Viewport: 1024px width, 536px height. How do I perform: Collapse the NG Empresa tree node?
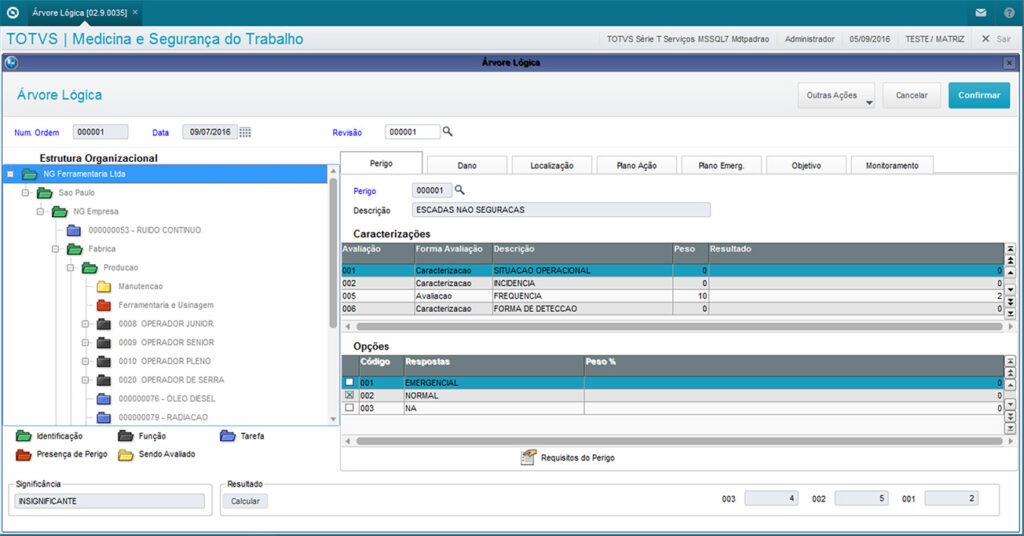40,212
